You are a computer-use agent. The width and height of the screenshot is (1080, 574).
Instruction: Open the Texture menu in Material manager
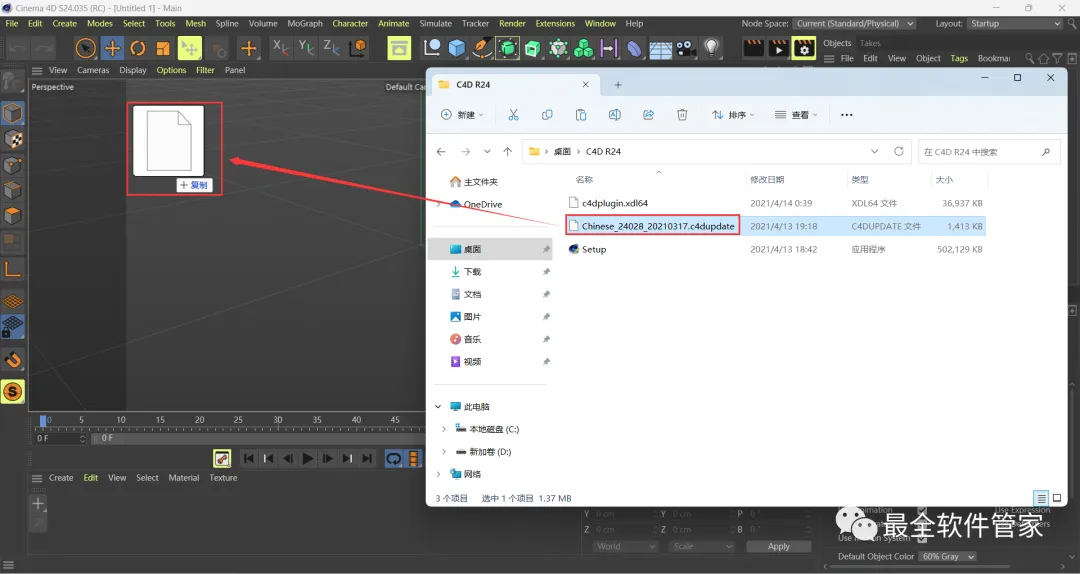tap(223, 478)
